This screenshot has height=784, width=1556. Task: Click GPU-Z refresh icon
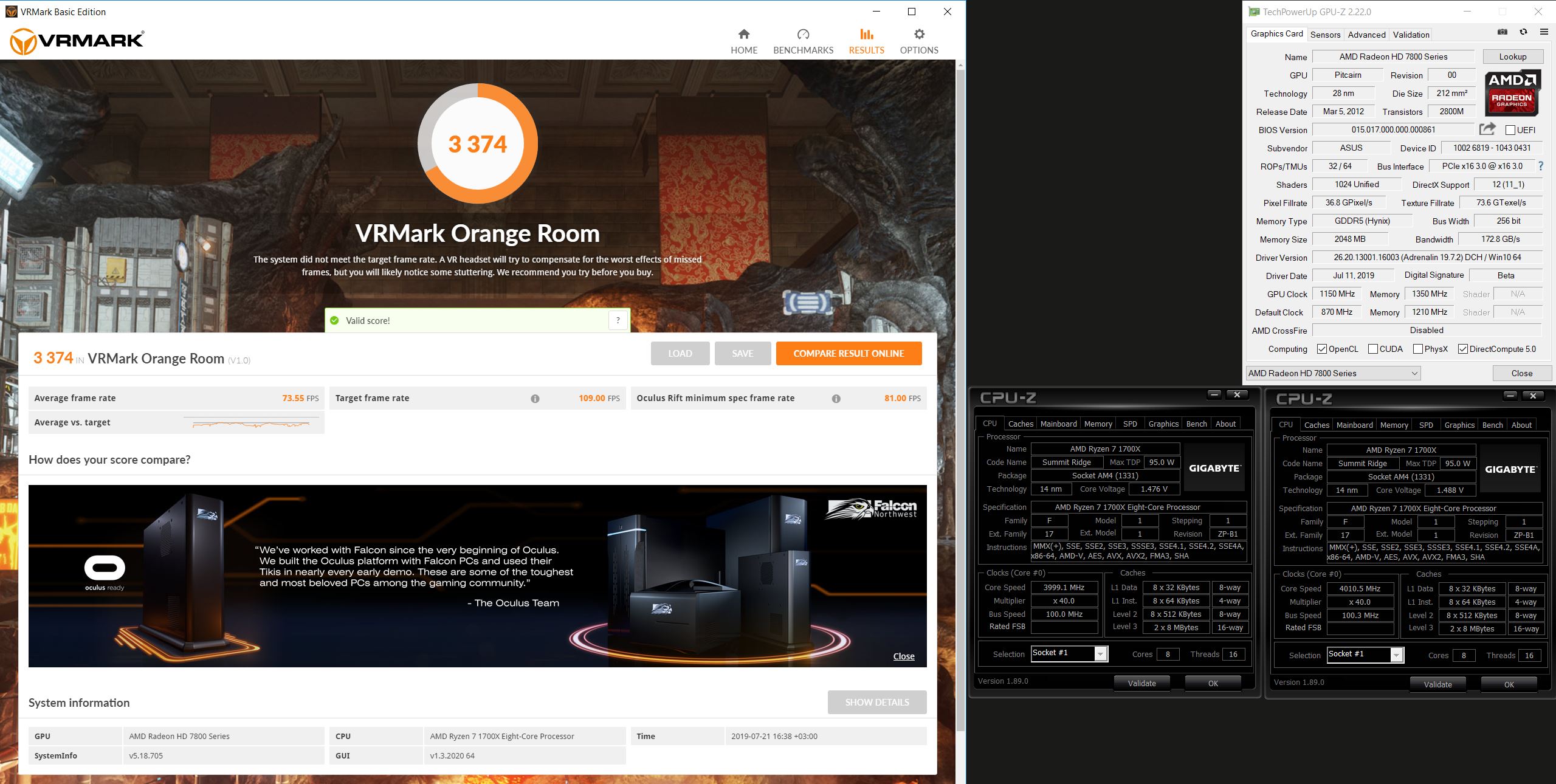coord(1523,32)
